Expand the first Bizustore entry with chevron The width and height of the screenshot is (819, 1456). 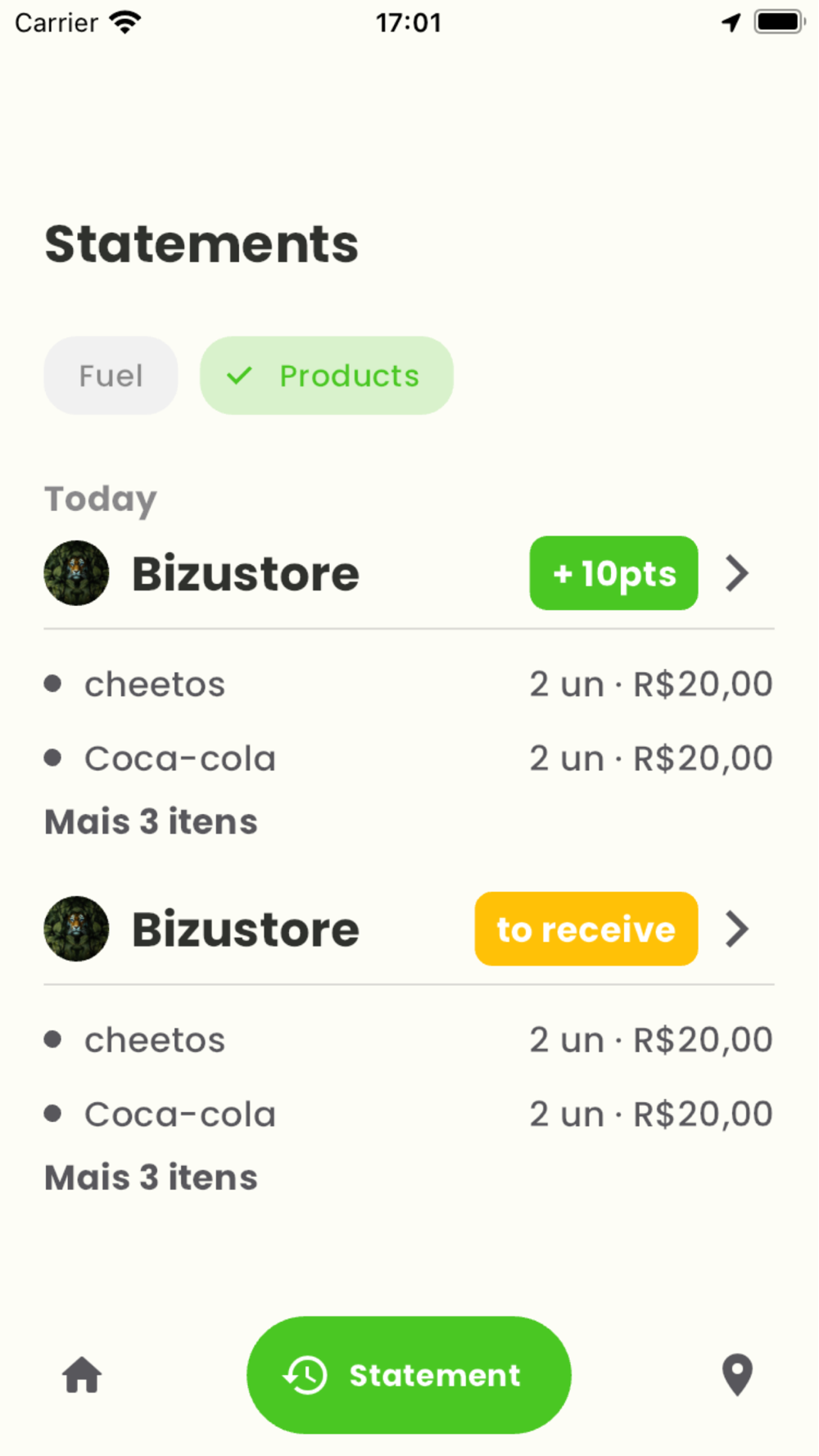pos(737,573)
